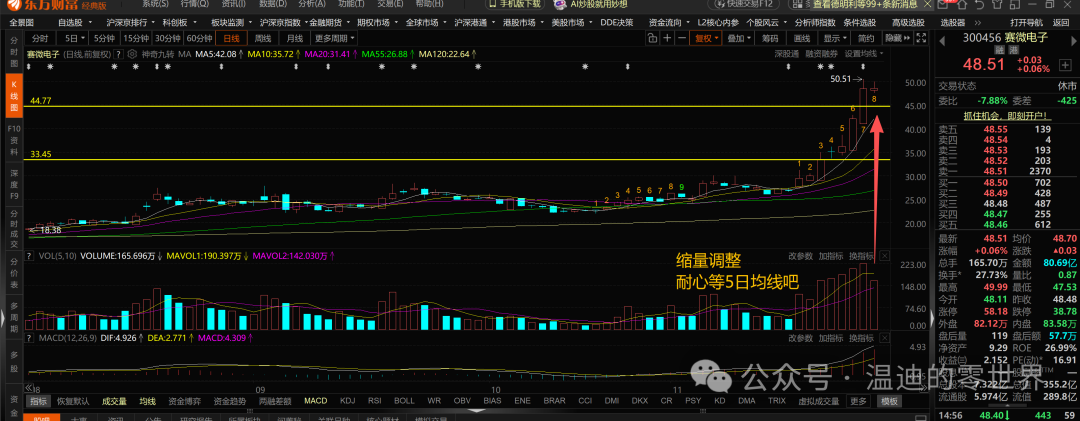
Task: Open 分析(A) menu
Action: pyautogui.click(x=311, y=3)
